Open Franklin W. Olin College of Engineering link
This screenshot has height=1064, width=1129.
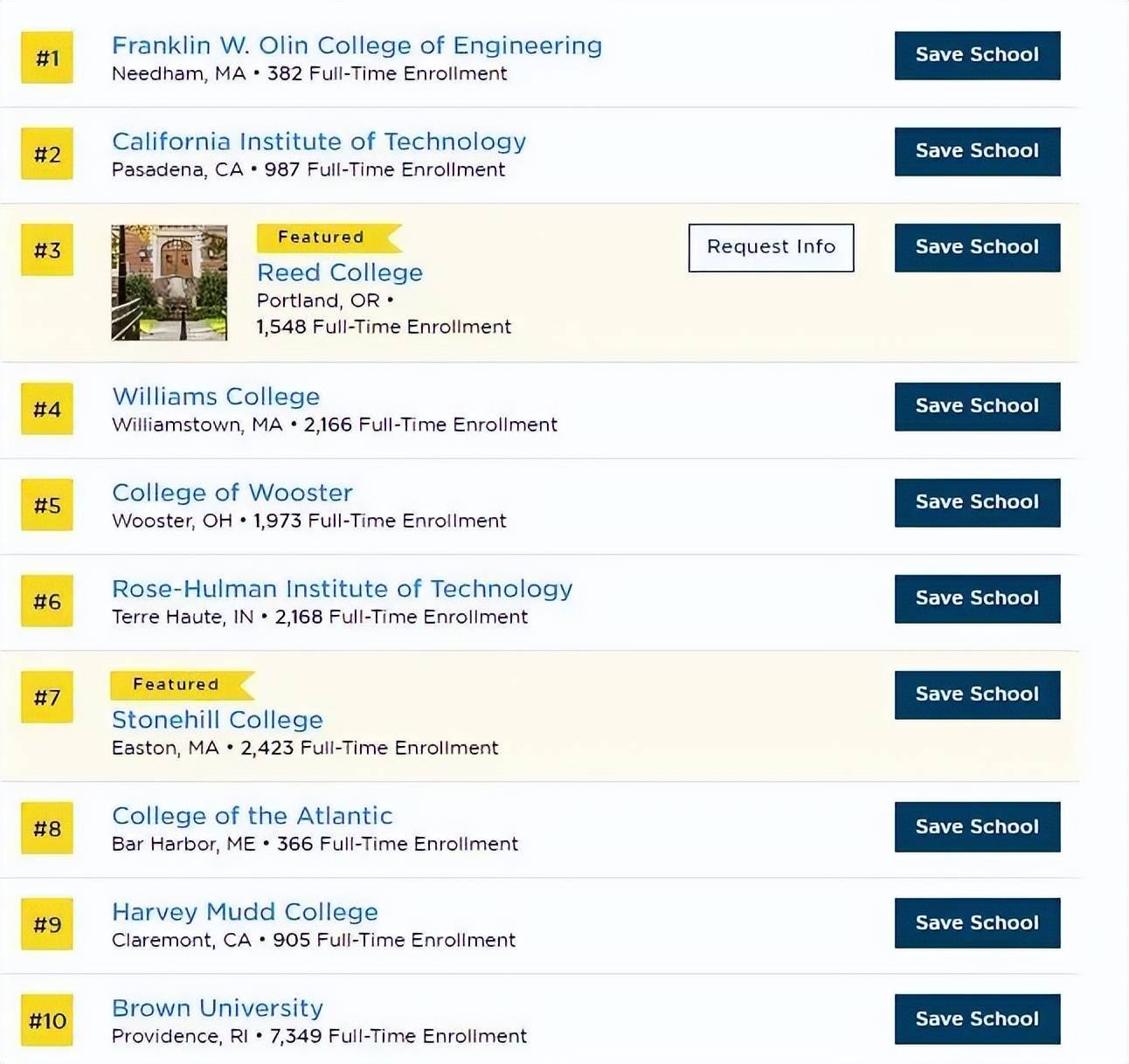click(x=357, y=45)
